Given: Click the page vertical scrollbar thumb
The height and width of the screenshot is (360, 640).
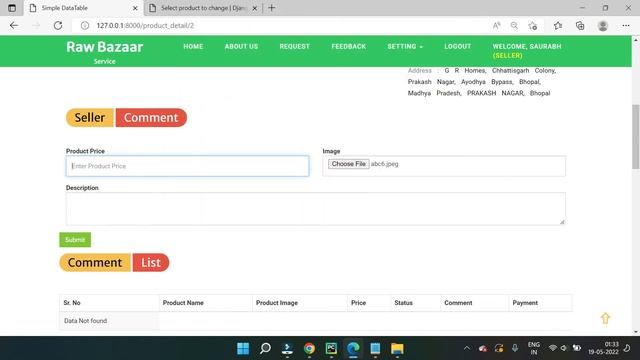Looking at the screenshot, I should coord(636,137).
